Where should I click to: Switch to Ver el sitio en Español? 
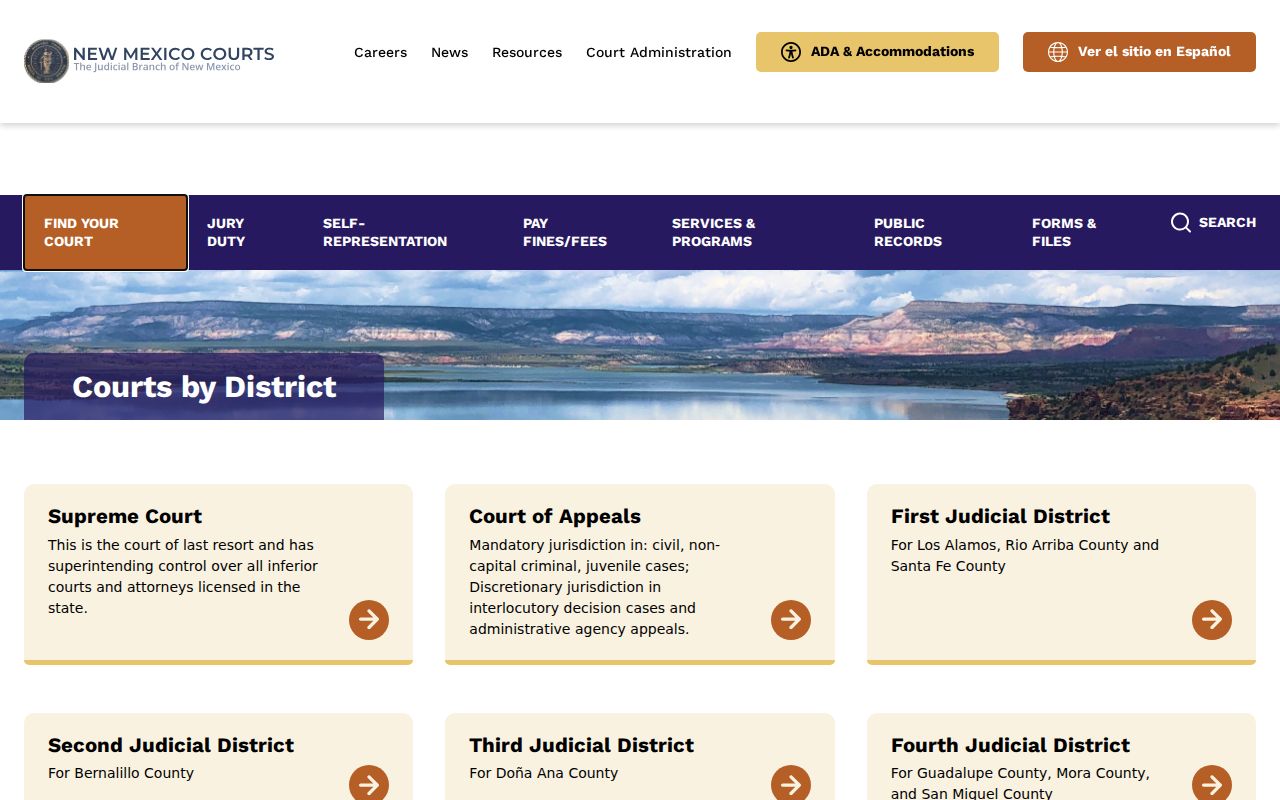[x=1139, y=52]
